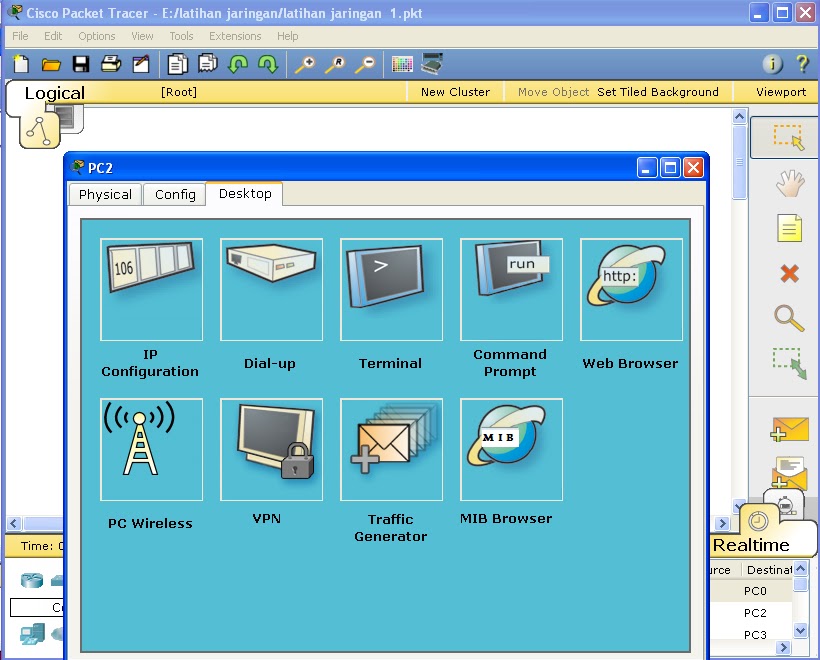Open the PC Wireless tower icon
The width and height of the screenshot is (820, 660).
151,449
